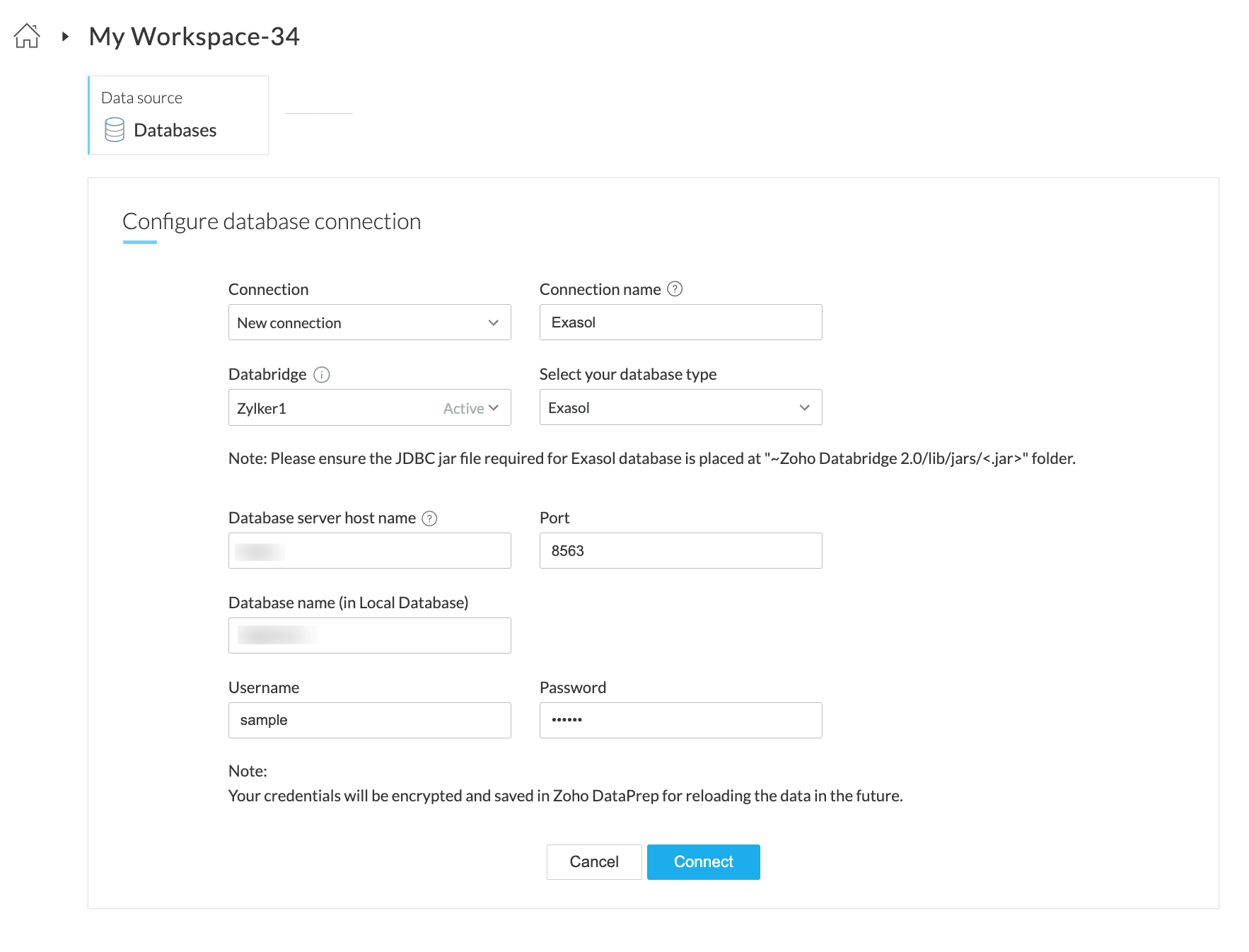The image size is (1249, 952).
Task: Click the Database server host name field
Action: (369, 551)
